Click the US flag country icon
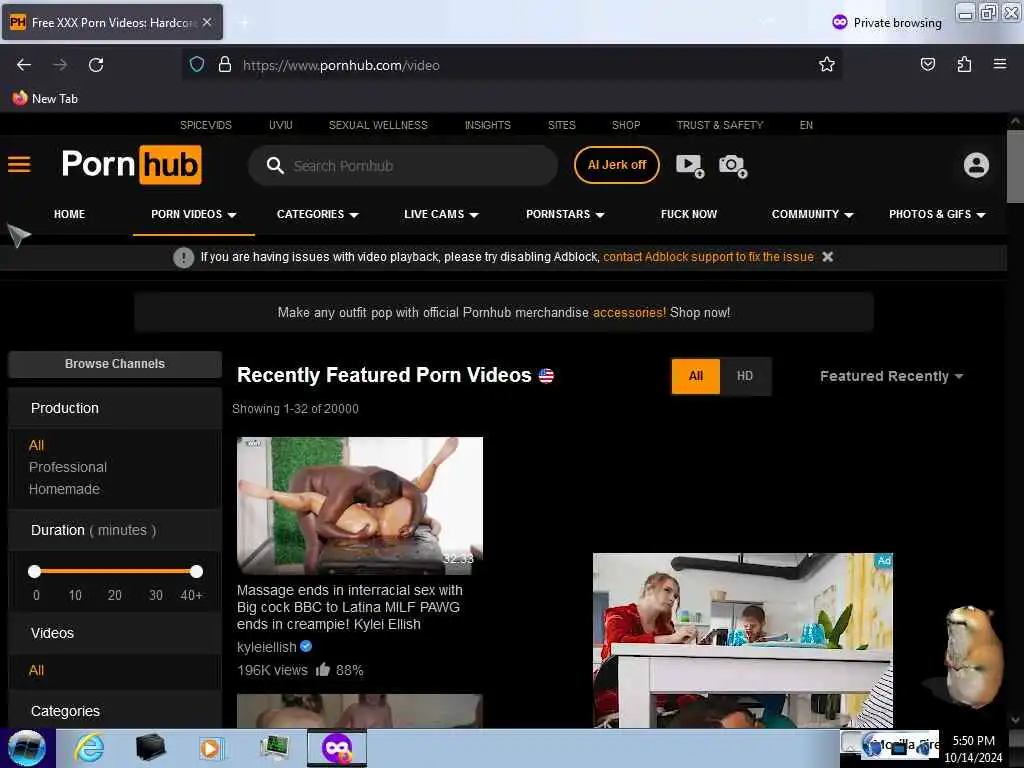 pyautogui.click(x=546, y=376)
